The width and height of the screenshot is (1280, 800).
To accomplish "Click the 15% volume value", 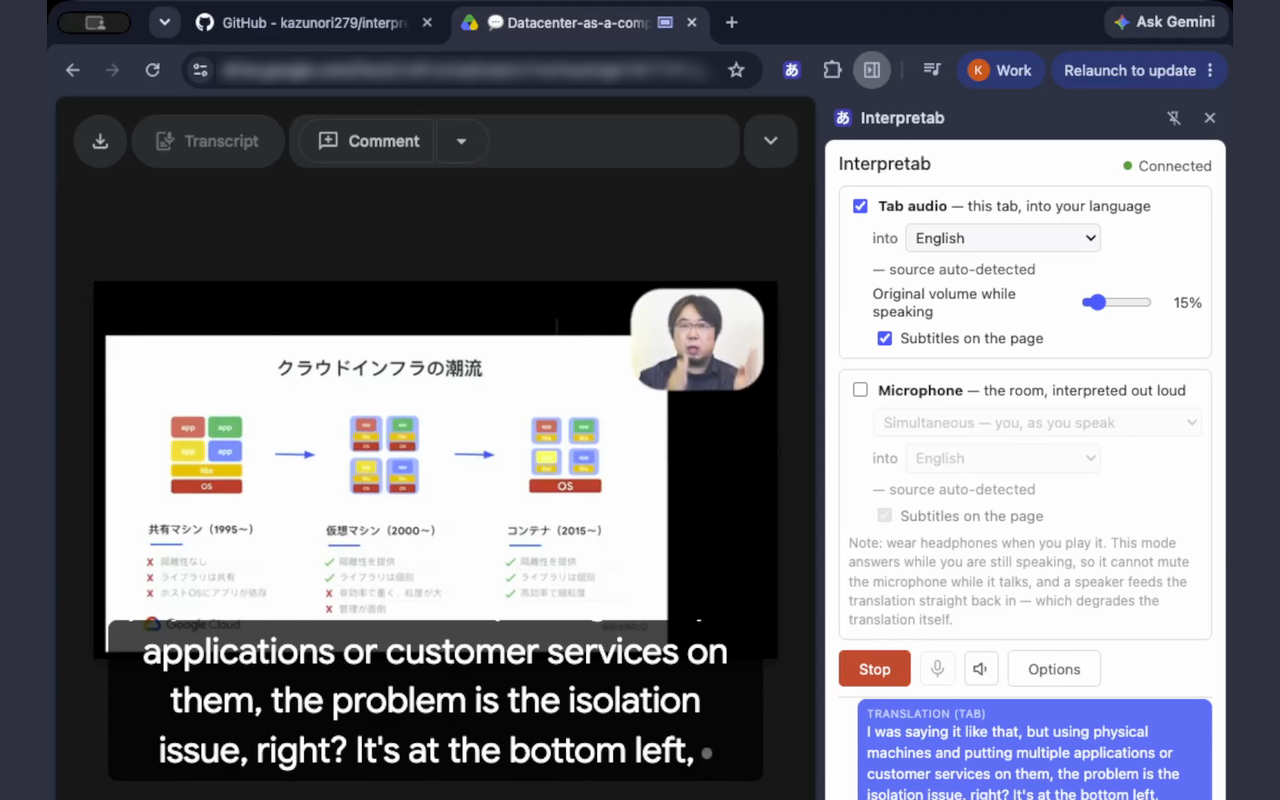I will coord(1187,303).
